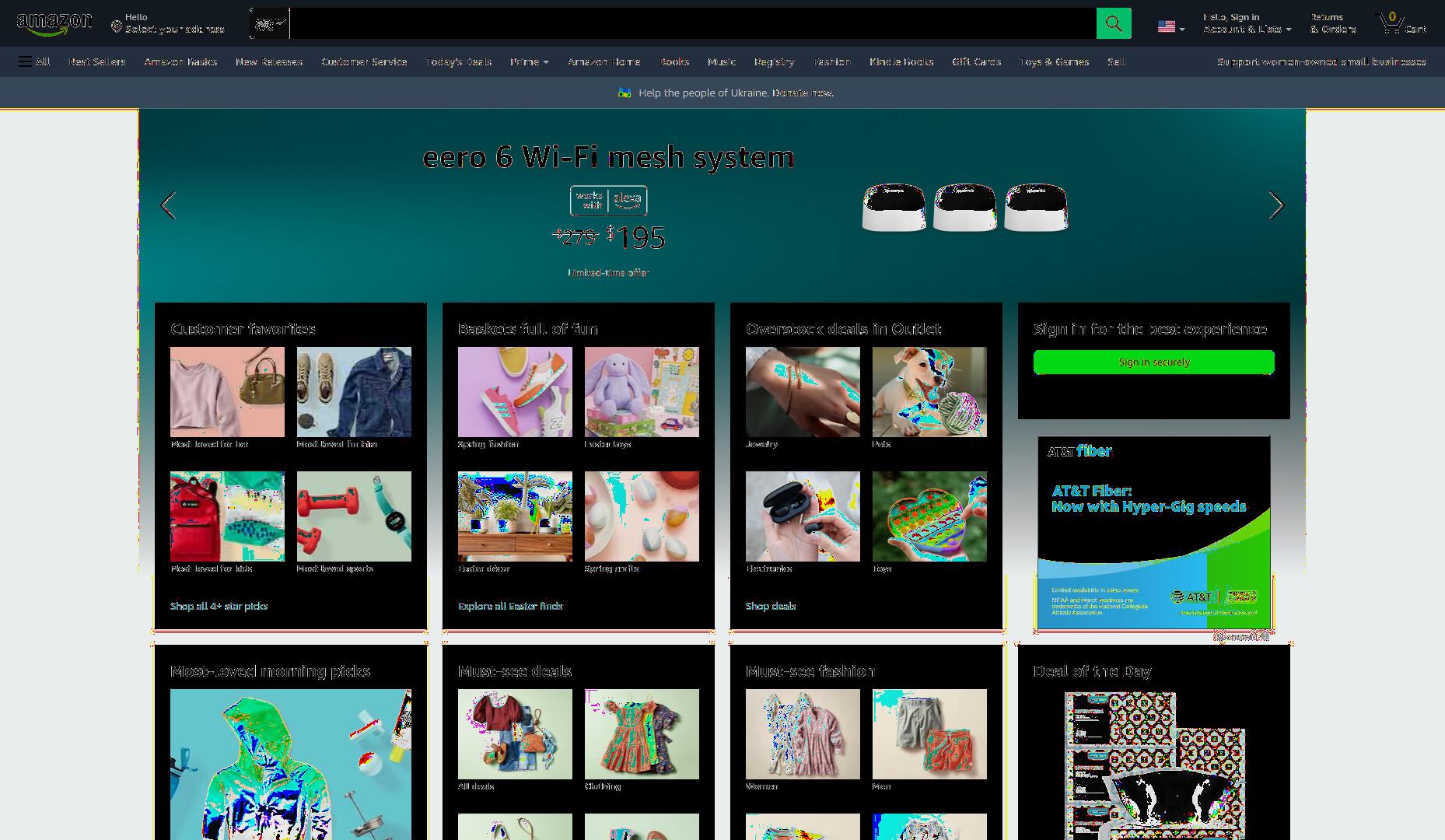This screenshot has height=840, width=1445.
Task: Open Customer Service nav item
Action: [x=364, y=61]
